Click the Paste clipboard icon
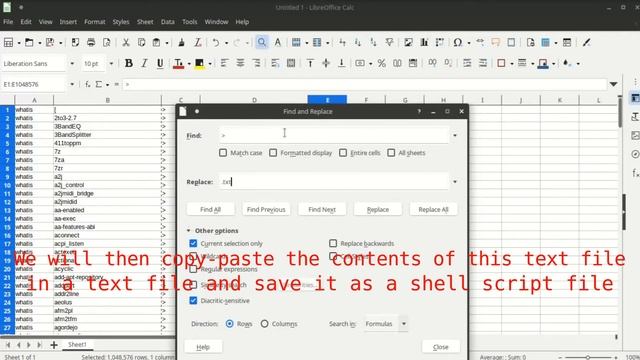This screenshot has width=640, height=360. pos(156,42)
